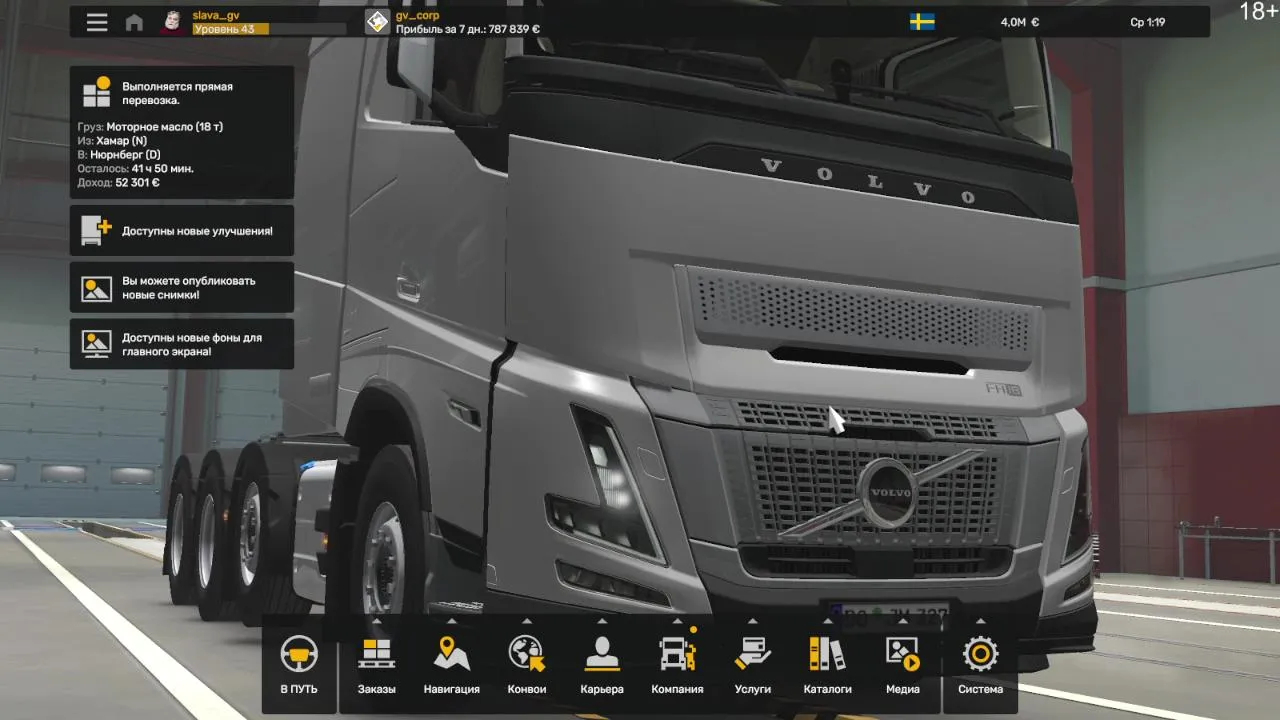
Task: Click the Swedish flag icon
Action: [x=922, y=22]
